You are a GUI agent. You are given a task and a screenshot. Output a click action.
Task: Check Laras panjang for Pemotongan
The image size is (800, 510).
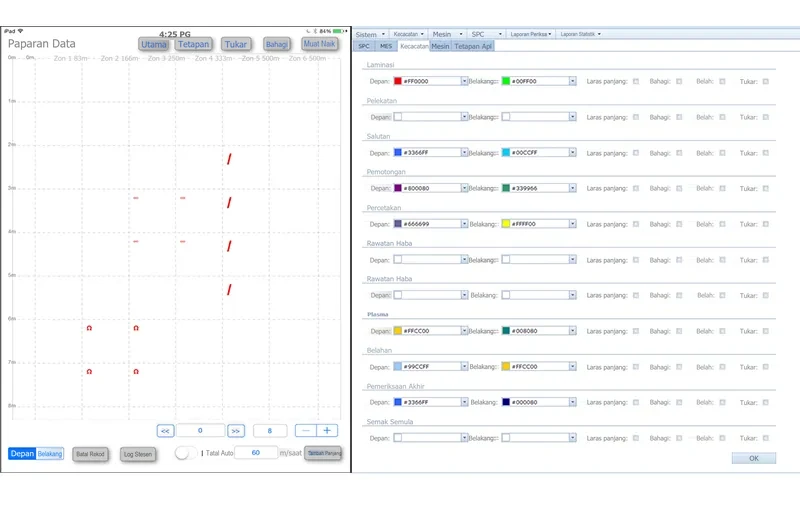[x=636, y=188]
